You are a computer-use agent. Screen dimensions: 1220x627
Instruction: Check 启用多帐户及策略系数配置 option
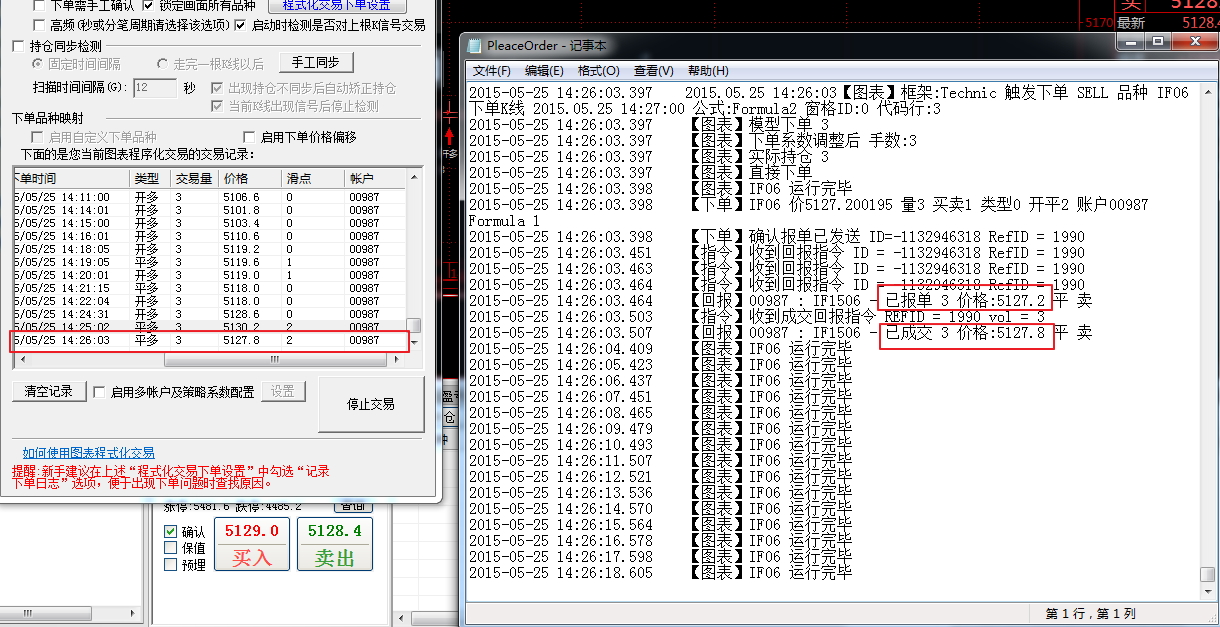click(x=99, y=392)
